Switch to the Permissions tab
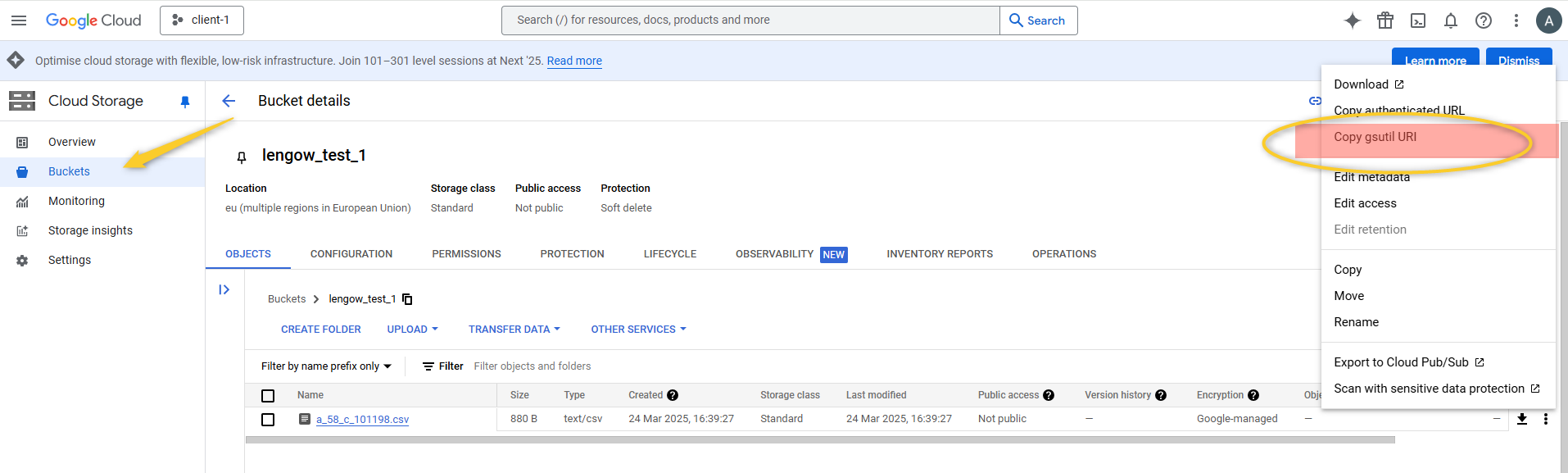Image resolution: width=1568 pixels, height=473 pixels. pos(466,254)
